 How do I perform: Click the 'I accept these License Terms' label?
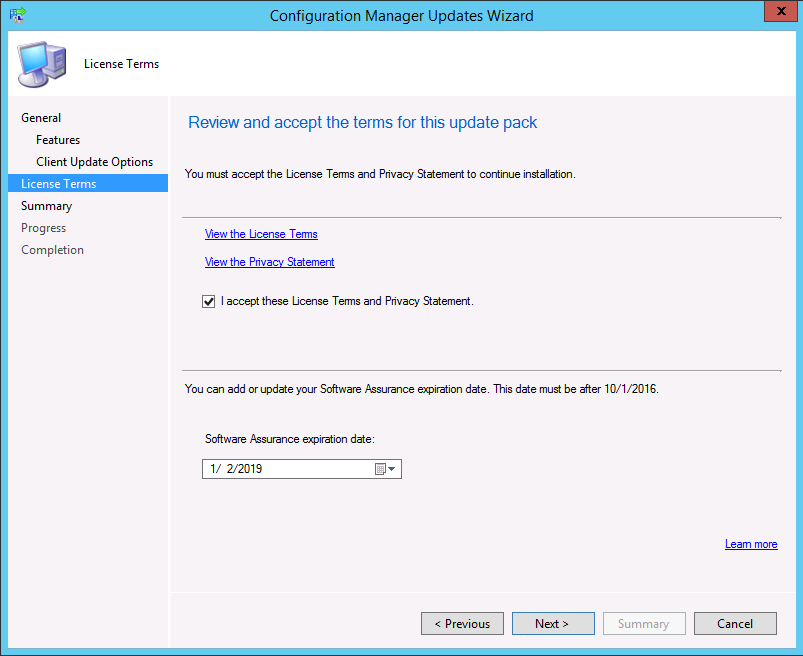coord(347,301)
